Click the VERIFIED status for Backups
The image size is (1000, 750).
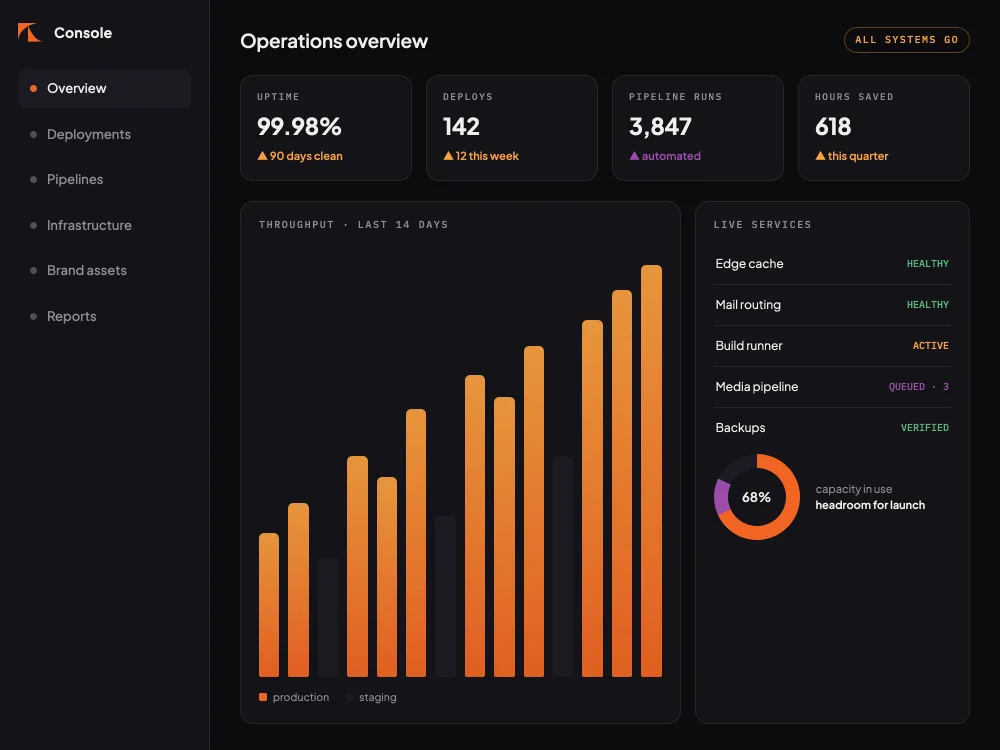tap(925, 427)
